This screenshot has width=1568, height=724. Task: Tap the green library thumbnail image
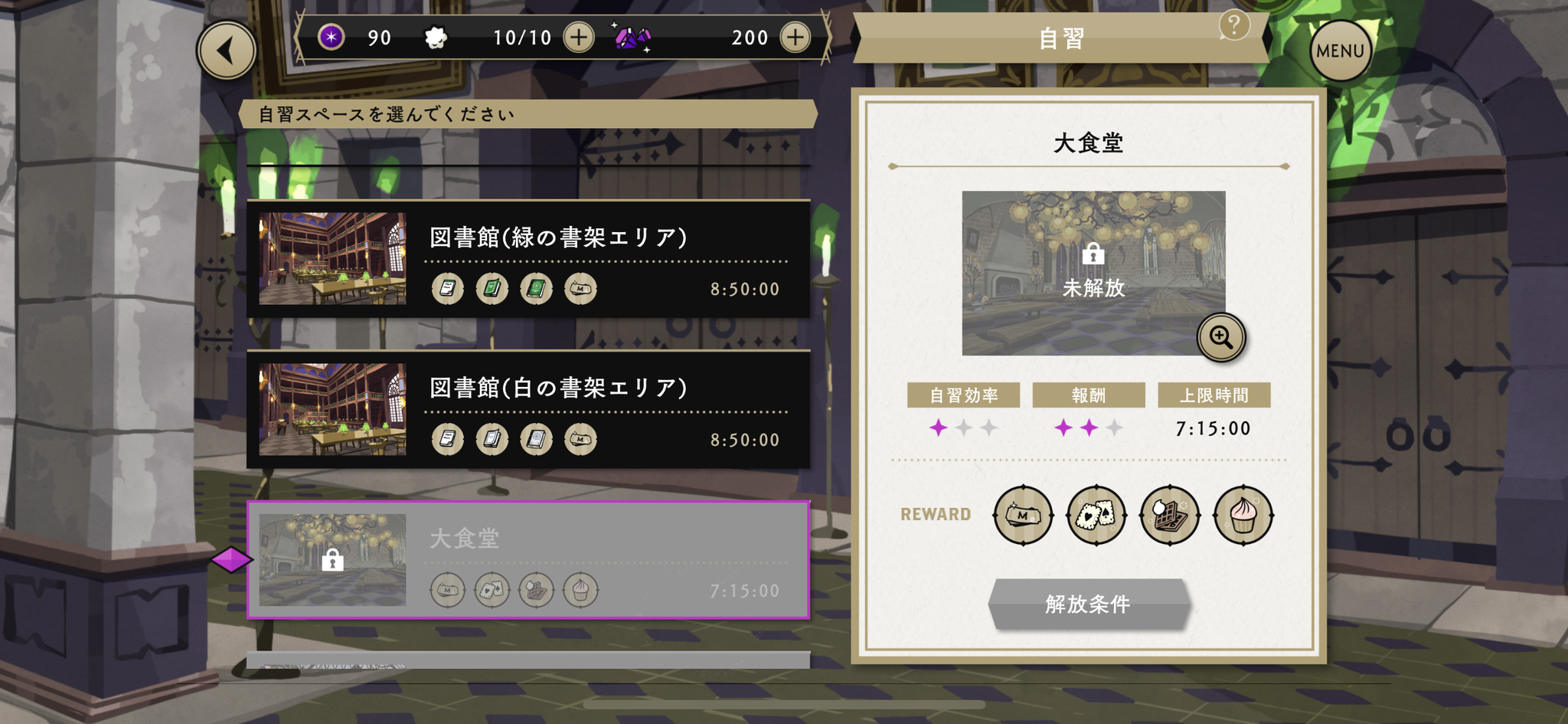coord(332,259)
